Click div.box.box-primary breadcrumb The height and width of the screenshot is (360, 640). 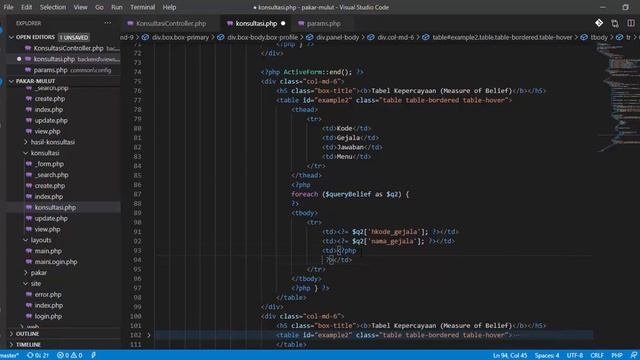point(180,37)
